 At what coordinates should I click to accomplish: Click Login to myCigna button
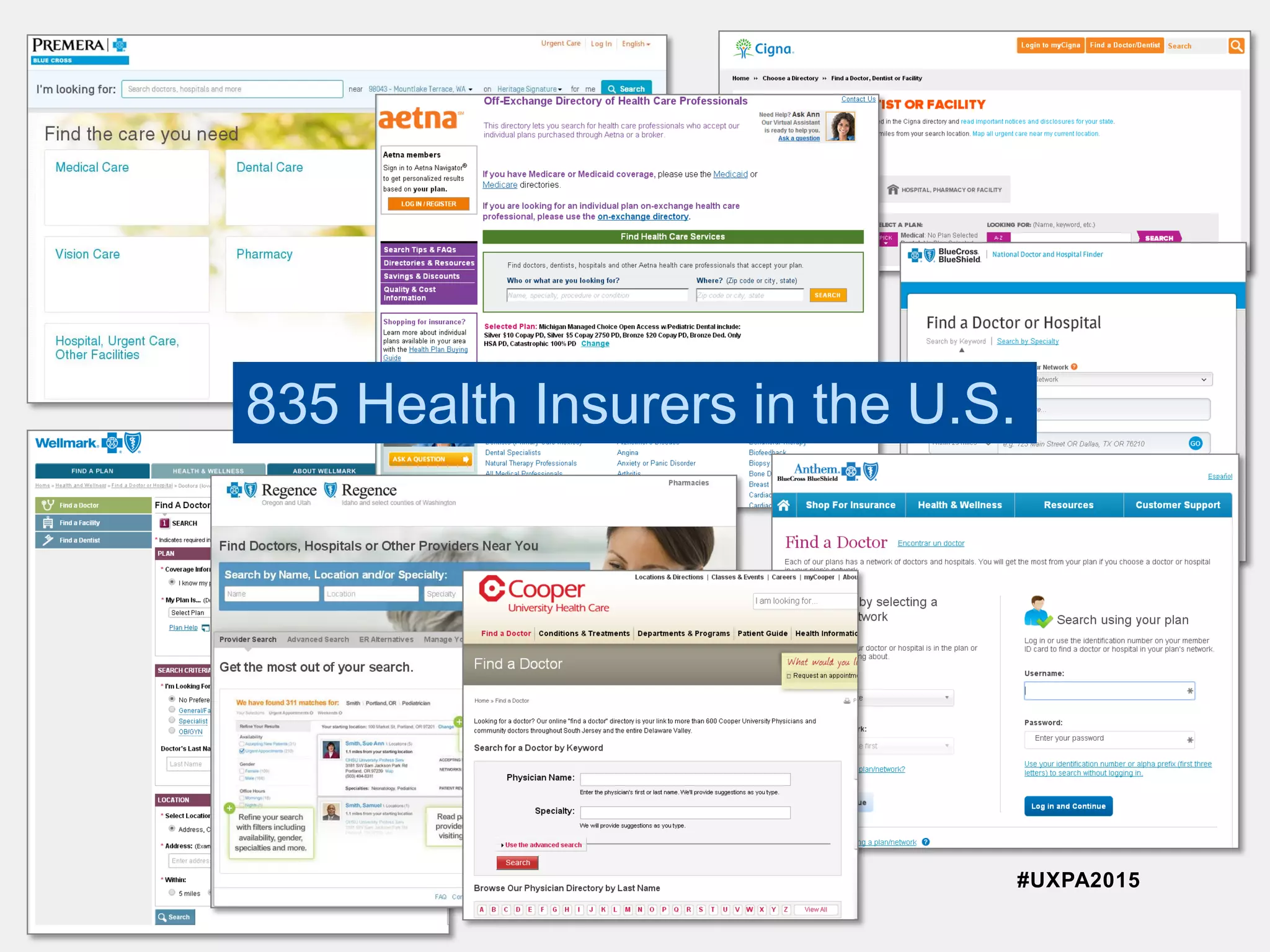[x=1050, y=45]
